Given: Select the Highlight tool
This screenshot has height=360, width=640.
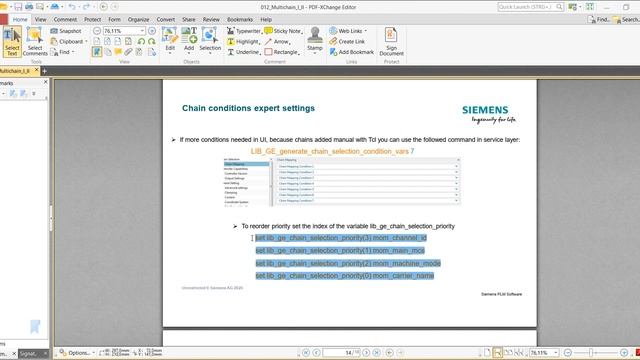Looking at the screenshot, I should tap(243, 42).
